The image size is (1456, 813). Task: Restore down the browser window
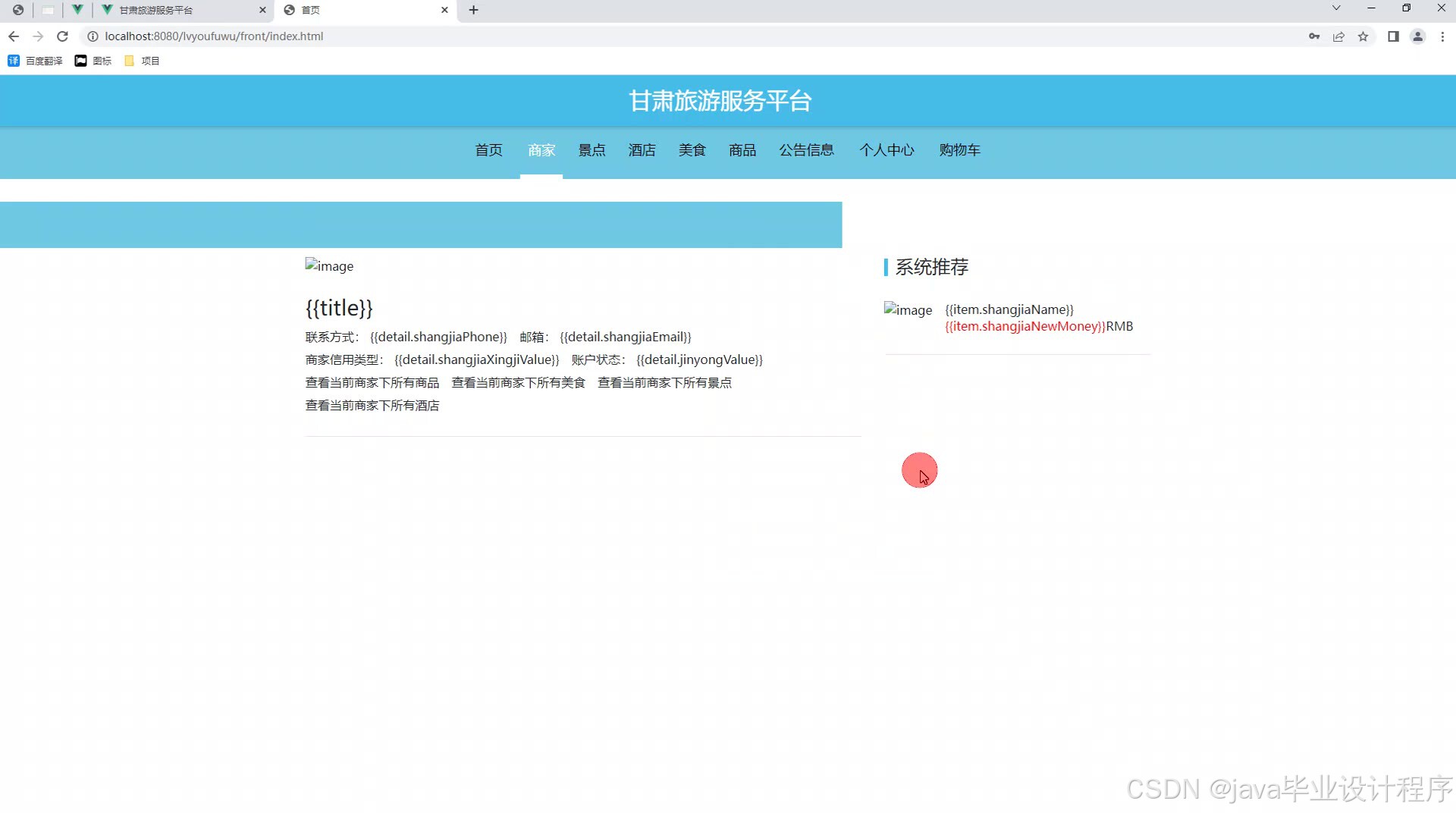click(1406, 8)
